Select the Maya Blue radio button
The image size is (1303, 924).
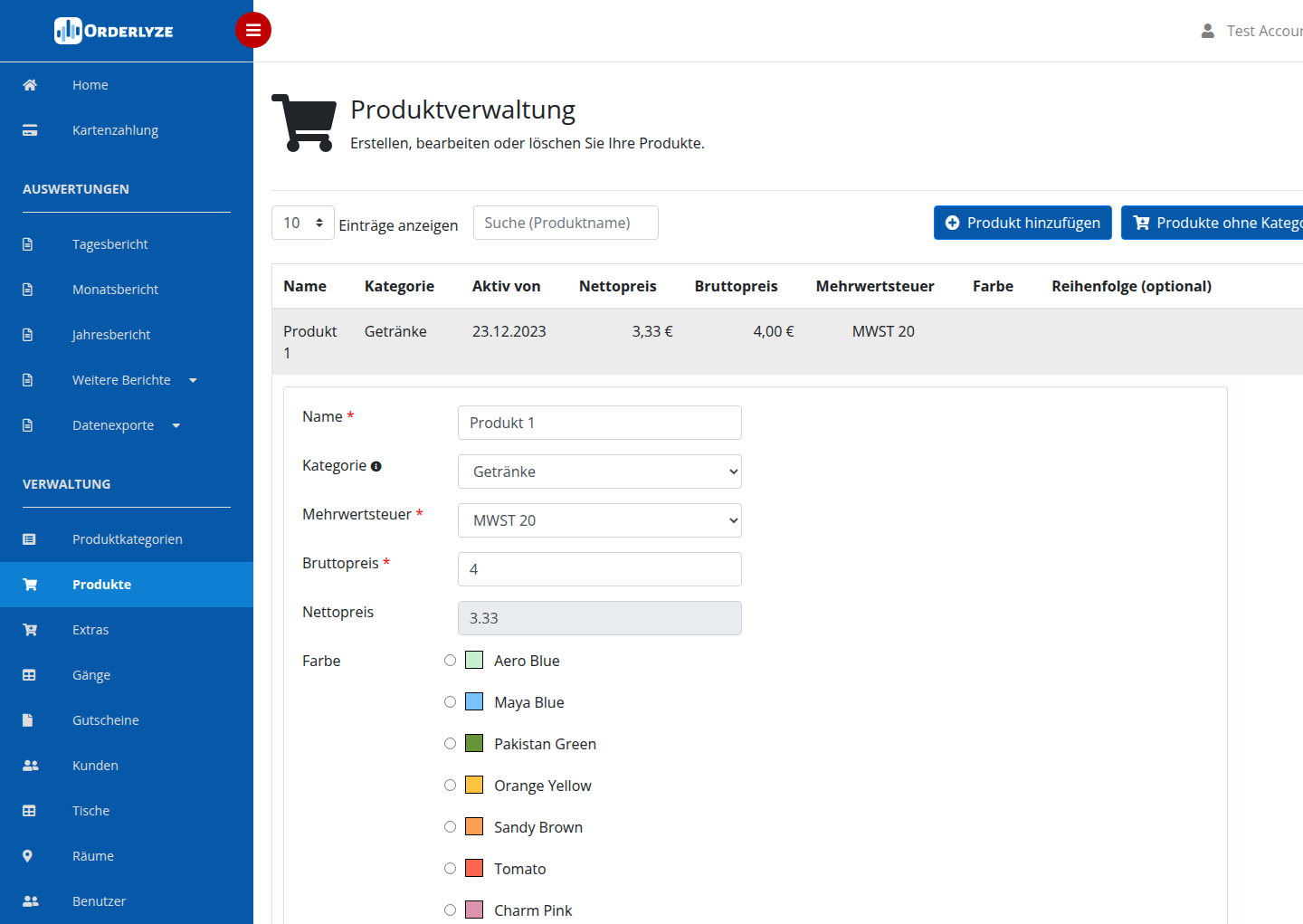pyautogui.click(x=450, y=702)
